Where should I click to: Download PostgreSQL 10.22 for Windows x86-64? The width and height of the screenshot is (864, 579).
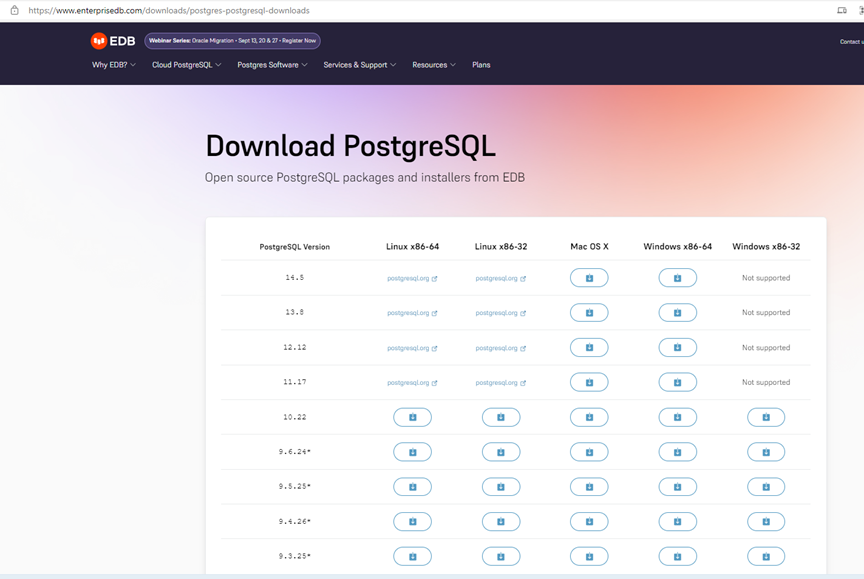coord(677,417)
